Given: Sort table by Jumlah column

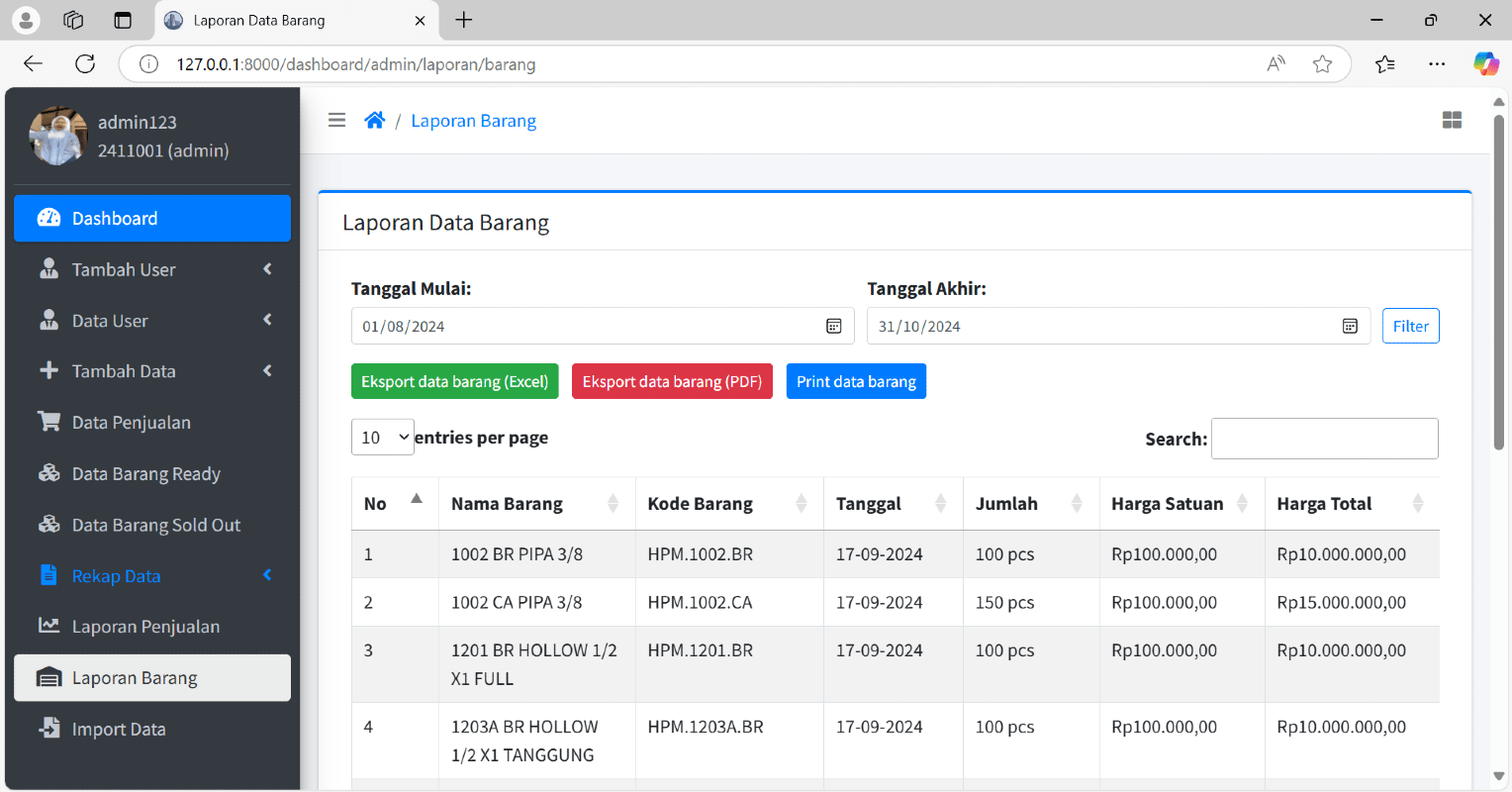Looking at the screenshot, I should pos(1031,504).
